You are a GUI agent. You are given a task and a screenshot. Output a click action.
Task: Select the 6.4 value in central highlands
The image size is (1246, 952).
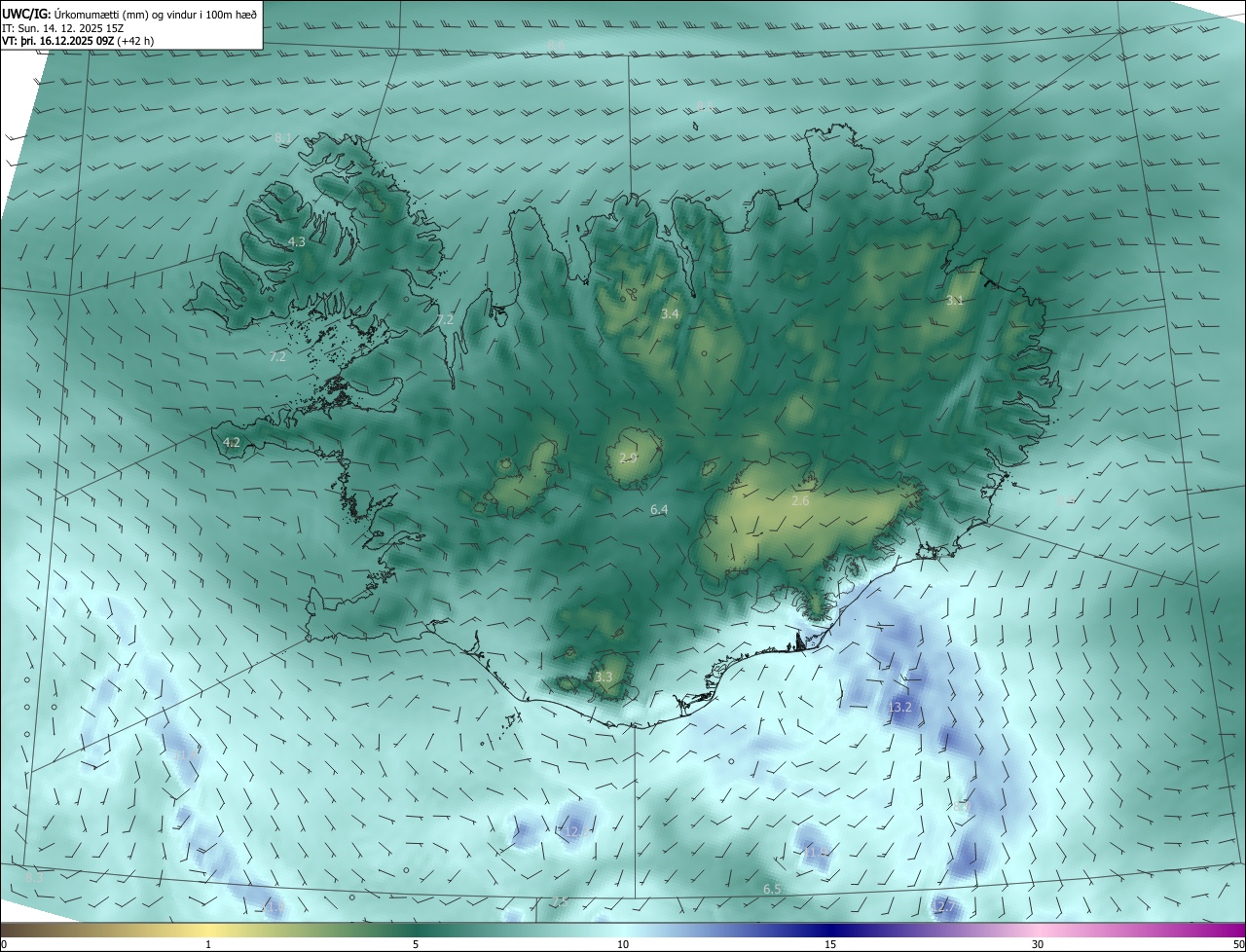pyautogui.click(x=659, y=509)
